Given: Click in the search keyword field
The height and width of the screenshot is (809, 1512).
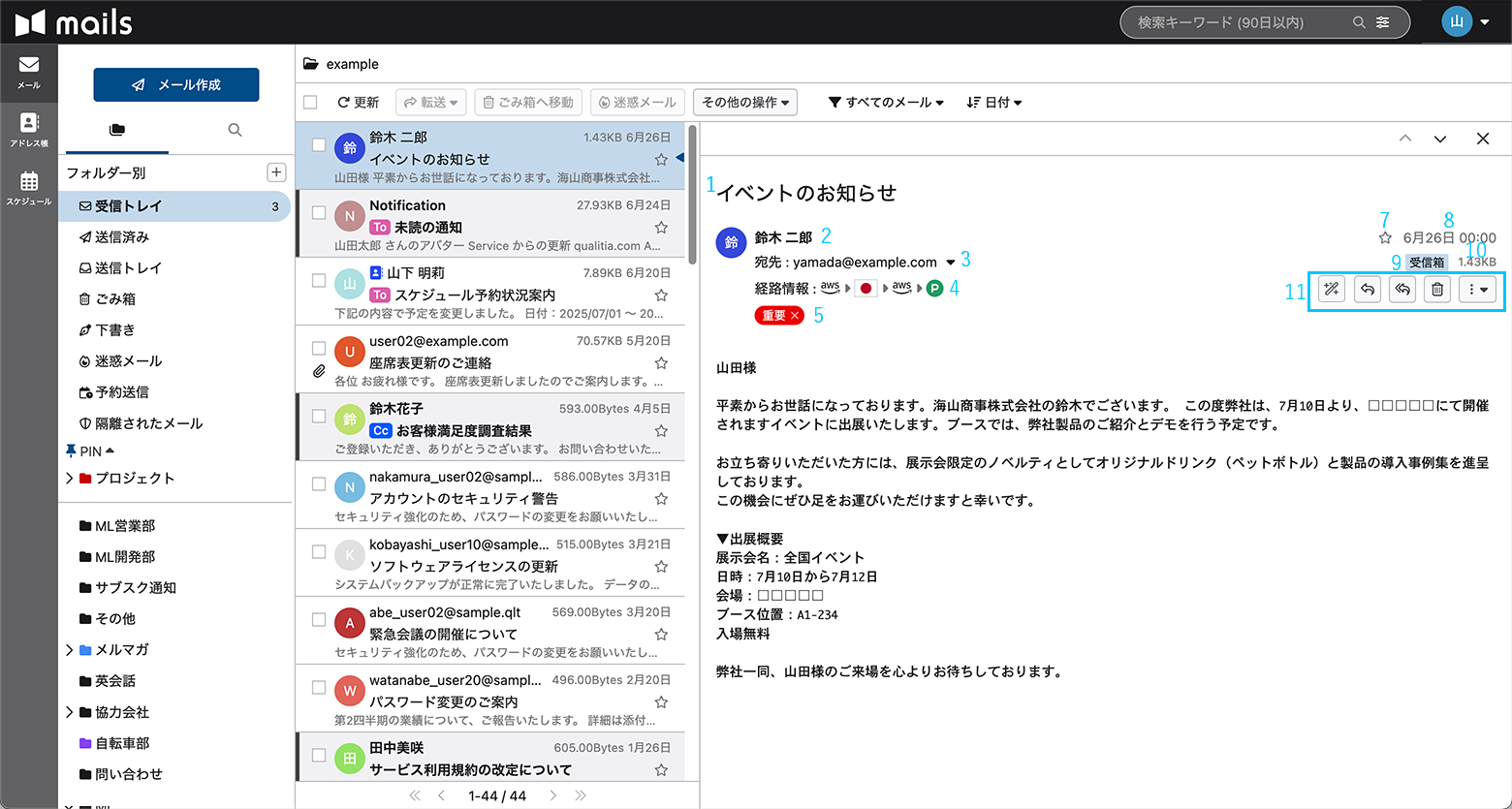Looking at the screenshot, I should (1241, 22).
